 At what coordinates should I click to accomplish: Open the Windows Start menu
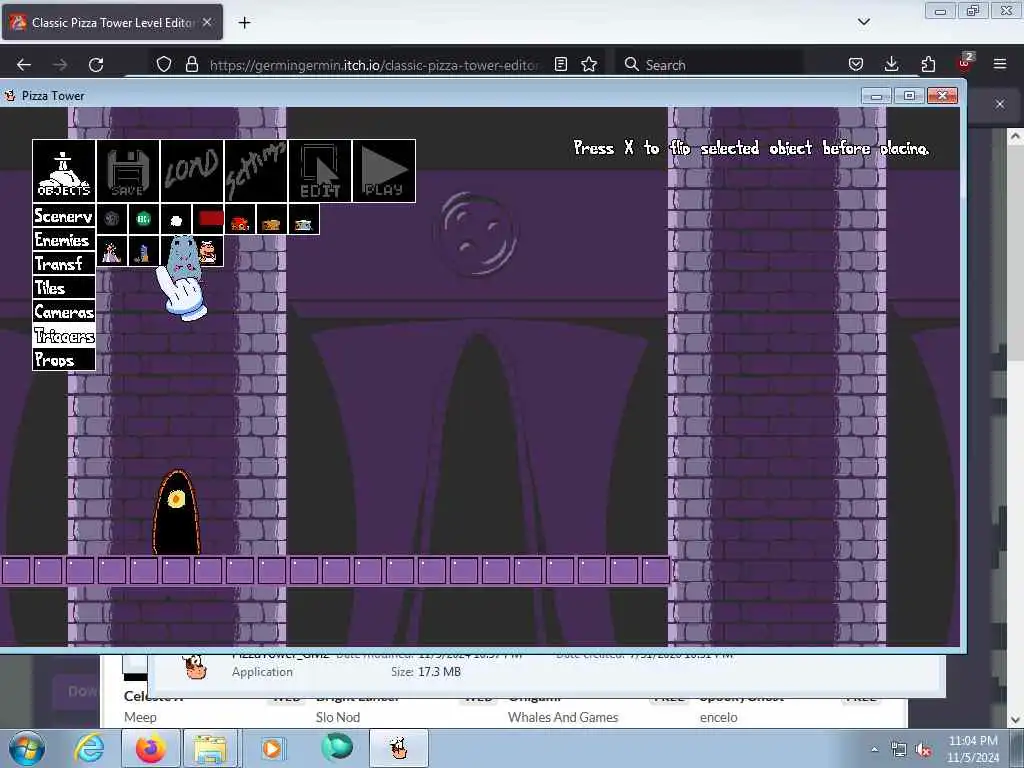pyautogui.click(x=26, y=748)
